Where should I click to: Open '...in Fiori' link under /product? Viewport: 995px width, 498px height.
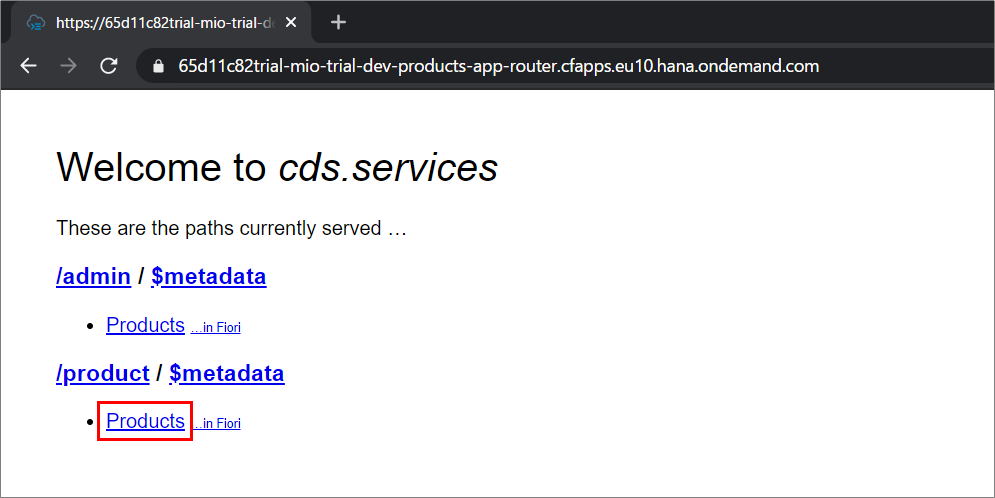click(216, 424)
